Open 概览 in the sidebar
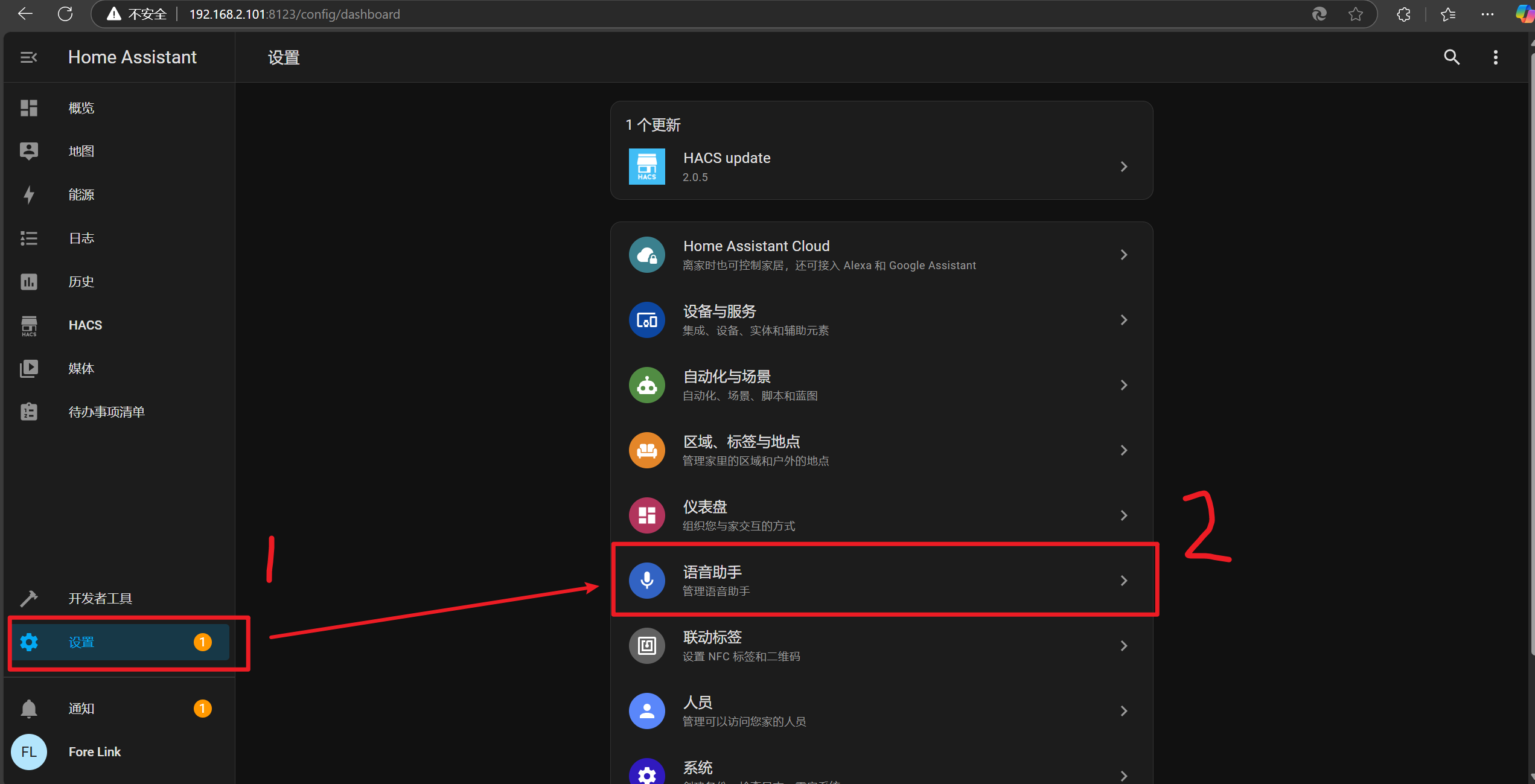The height and width of the screenshot is (784, 1535). tap(81, 108)
